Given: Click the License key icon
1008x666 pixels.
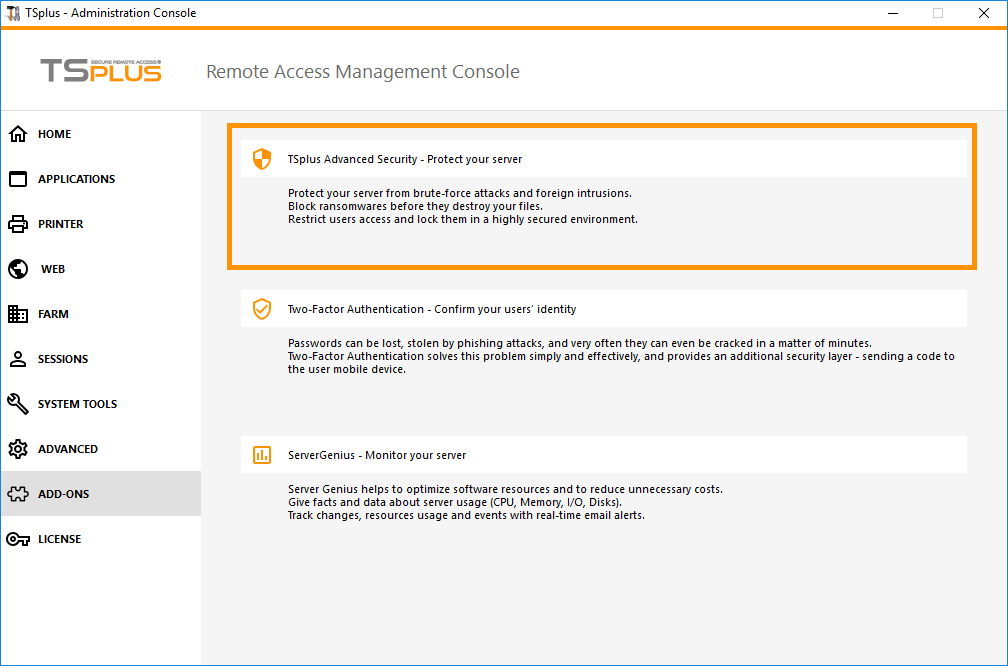Looking at the screenshot, I should coord(18,539).
